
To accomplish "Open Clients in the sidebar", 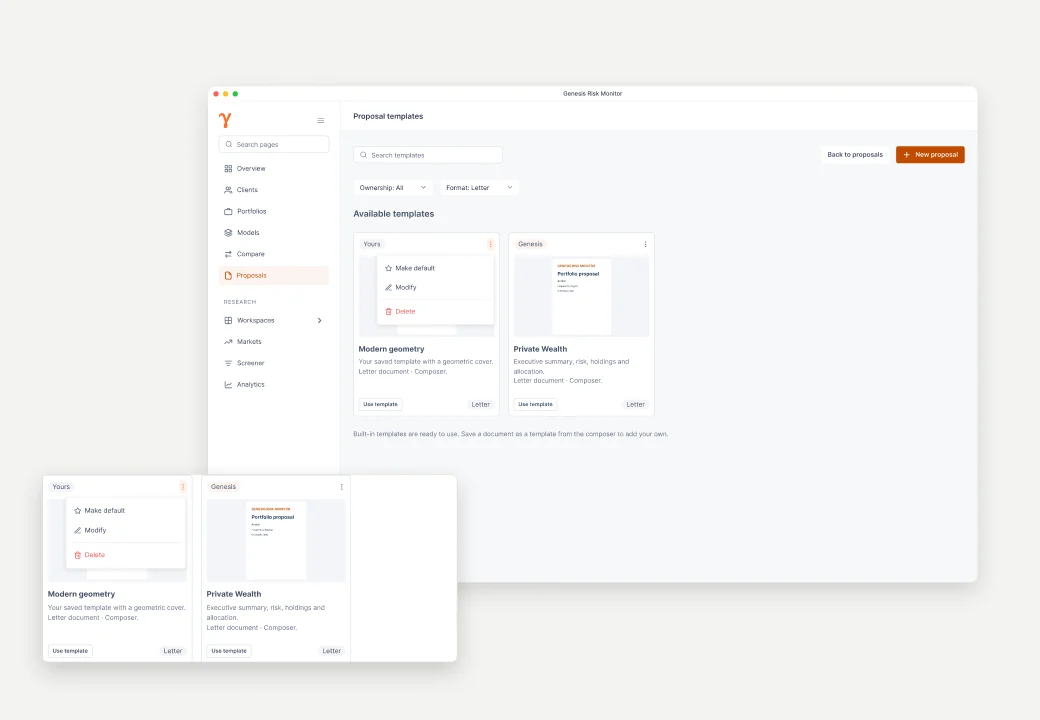I will 273,190.
